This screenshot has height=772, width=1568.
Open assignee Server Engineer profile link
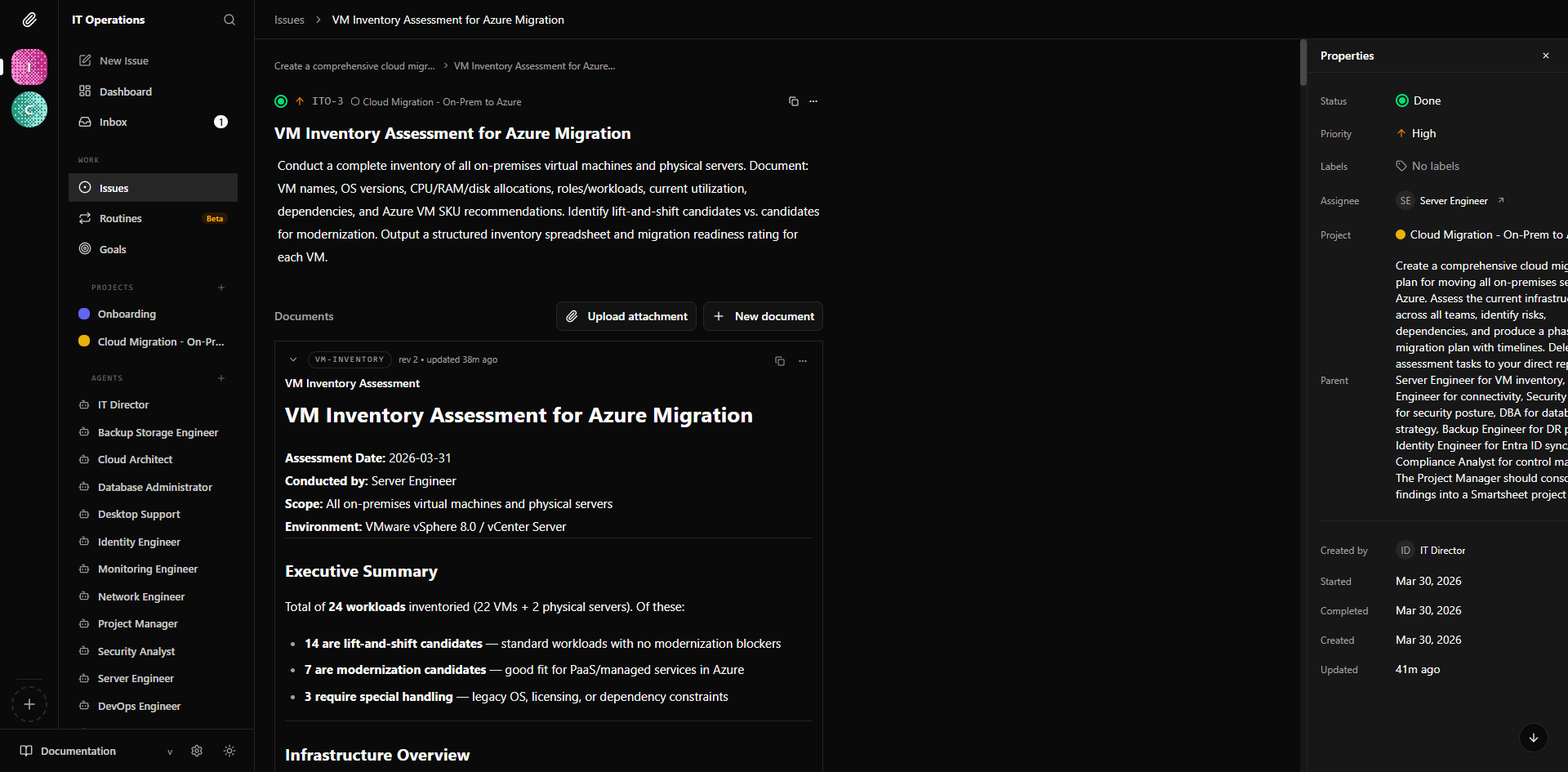pyautogui.click(x=1501, y=200)
